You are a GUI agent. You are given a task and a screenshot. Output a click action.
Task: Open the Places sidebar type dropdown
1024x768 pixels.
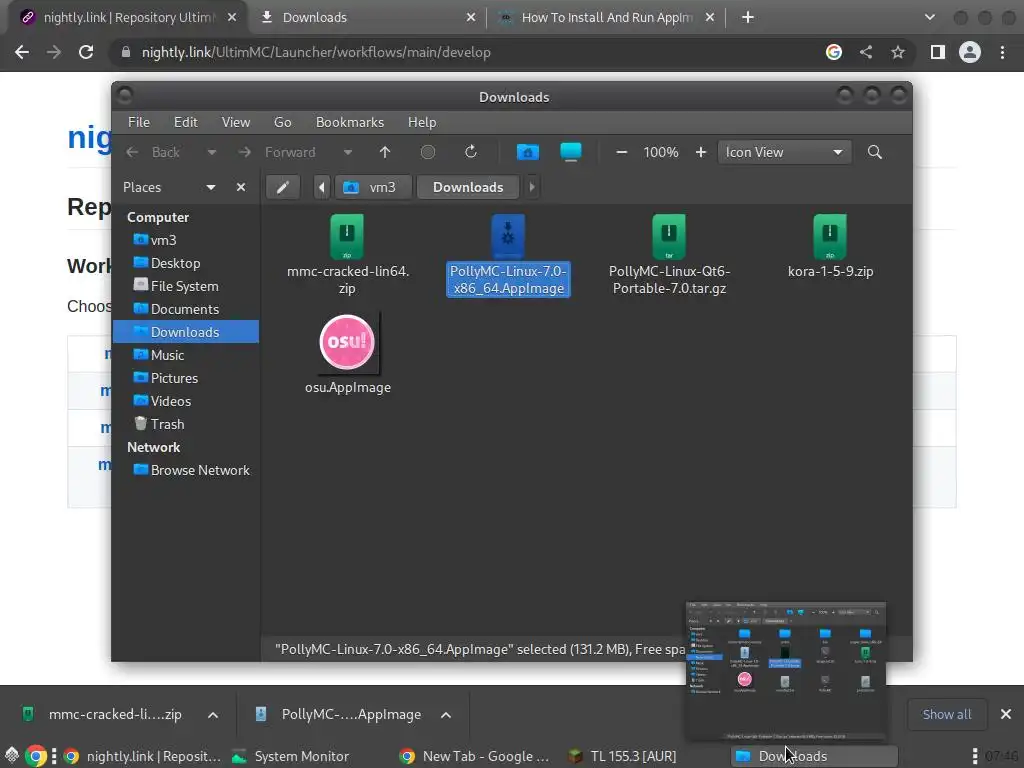(x=211, y=187)
